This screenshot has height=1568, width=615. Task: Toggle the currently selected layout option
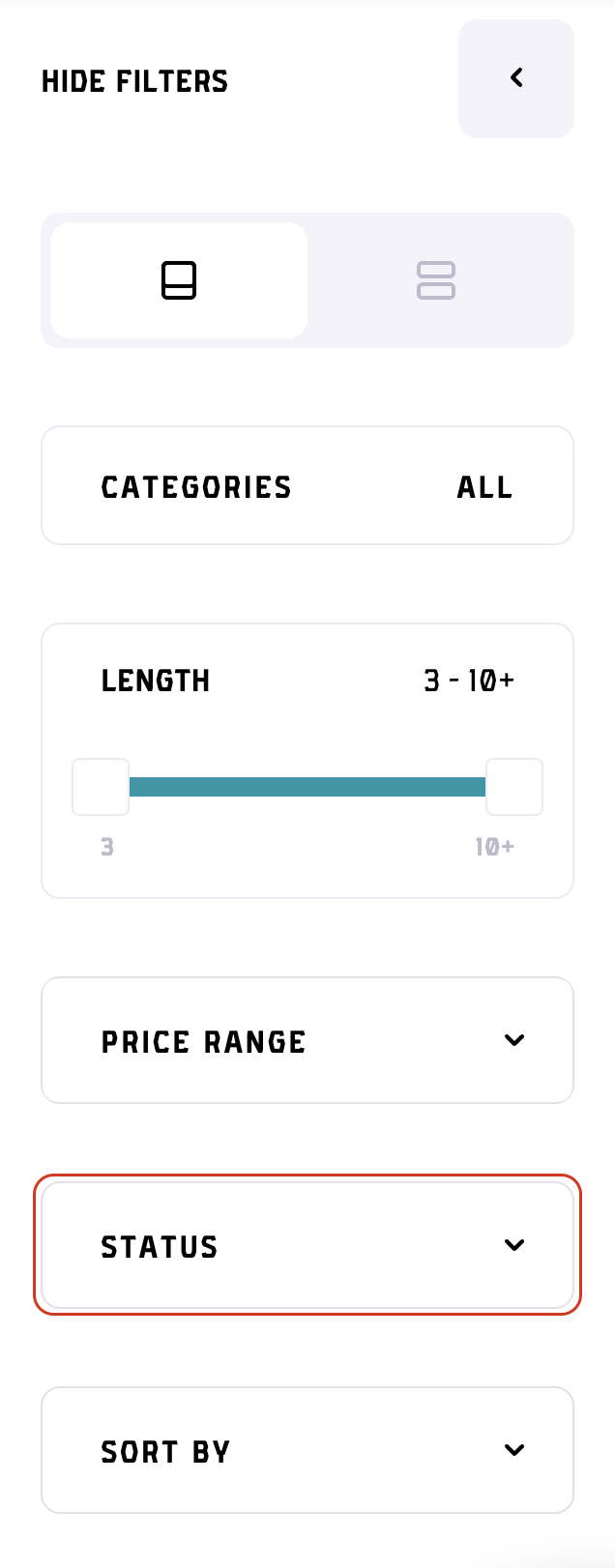[x=178, y=279]
